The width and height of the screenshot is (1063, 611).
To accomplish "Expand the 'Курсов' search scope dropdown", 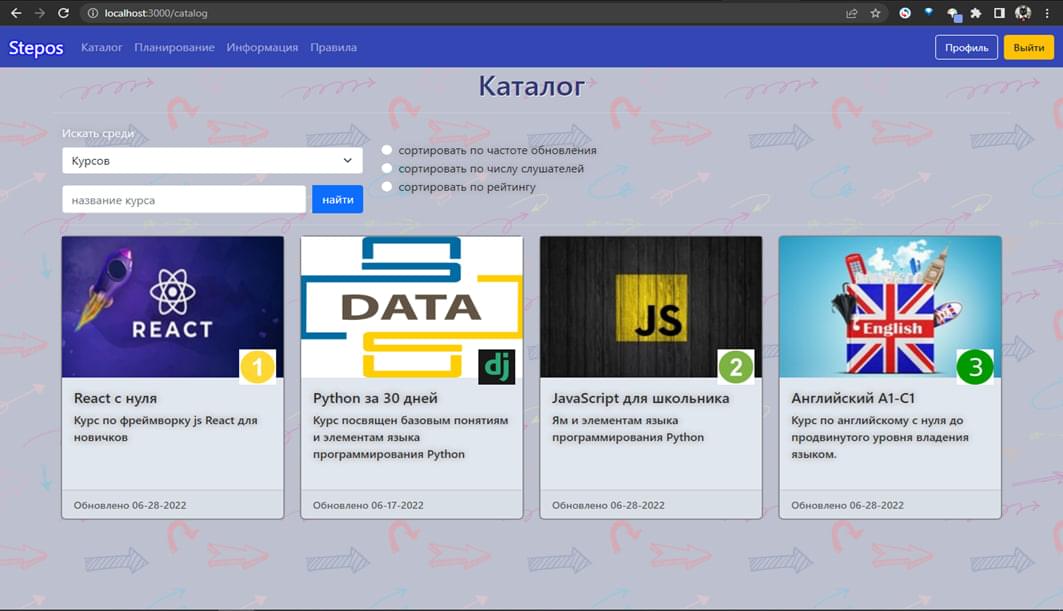I will coord(212,160).
